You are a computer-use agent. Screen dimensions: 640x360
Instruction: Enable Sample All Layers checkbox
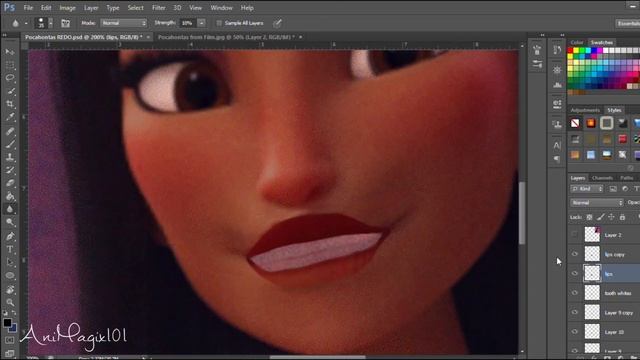click(219, 23)
